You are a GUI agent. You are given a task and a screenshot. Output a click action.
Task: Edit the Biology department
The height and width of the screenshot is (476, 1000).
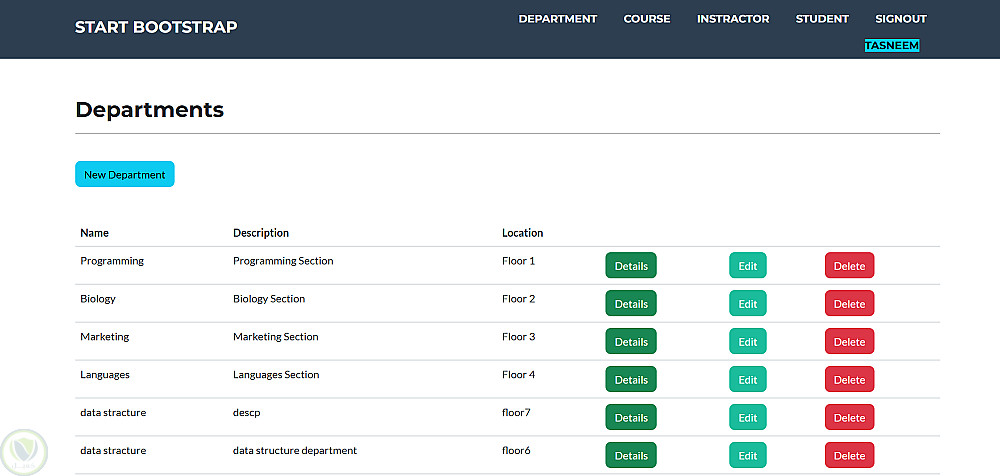click(748, 304)
